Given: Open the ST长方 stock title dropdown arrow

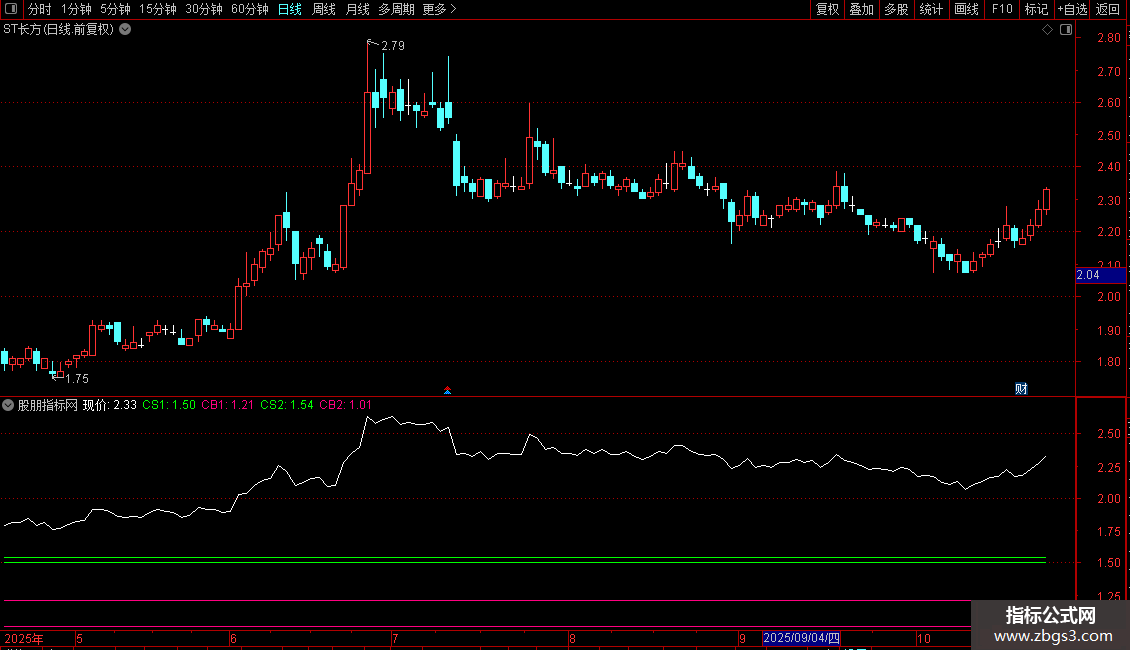Looking at the screenshot, I should tap(125, 30).
